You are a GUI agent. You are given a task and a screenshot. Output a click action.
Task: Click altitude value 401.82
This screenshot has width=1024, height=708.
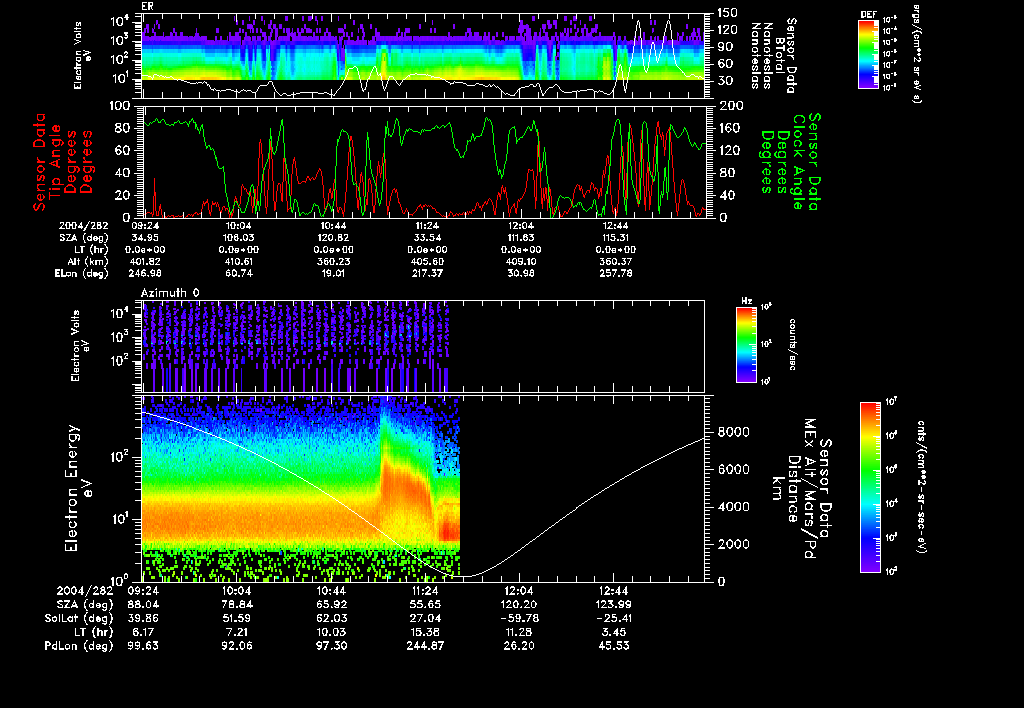click(x=145, y=261)
